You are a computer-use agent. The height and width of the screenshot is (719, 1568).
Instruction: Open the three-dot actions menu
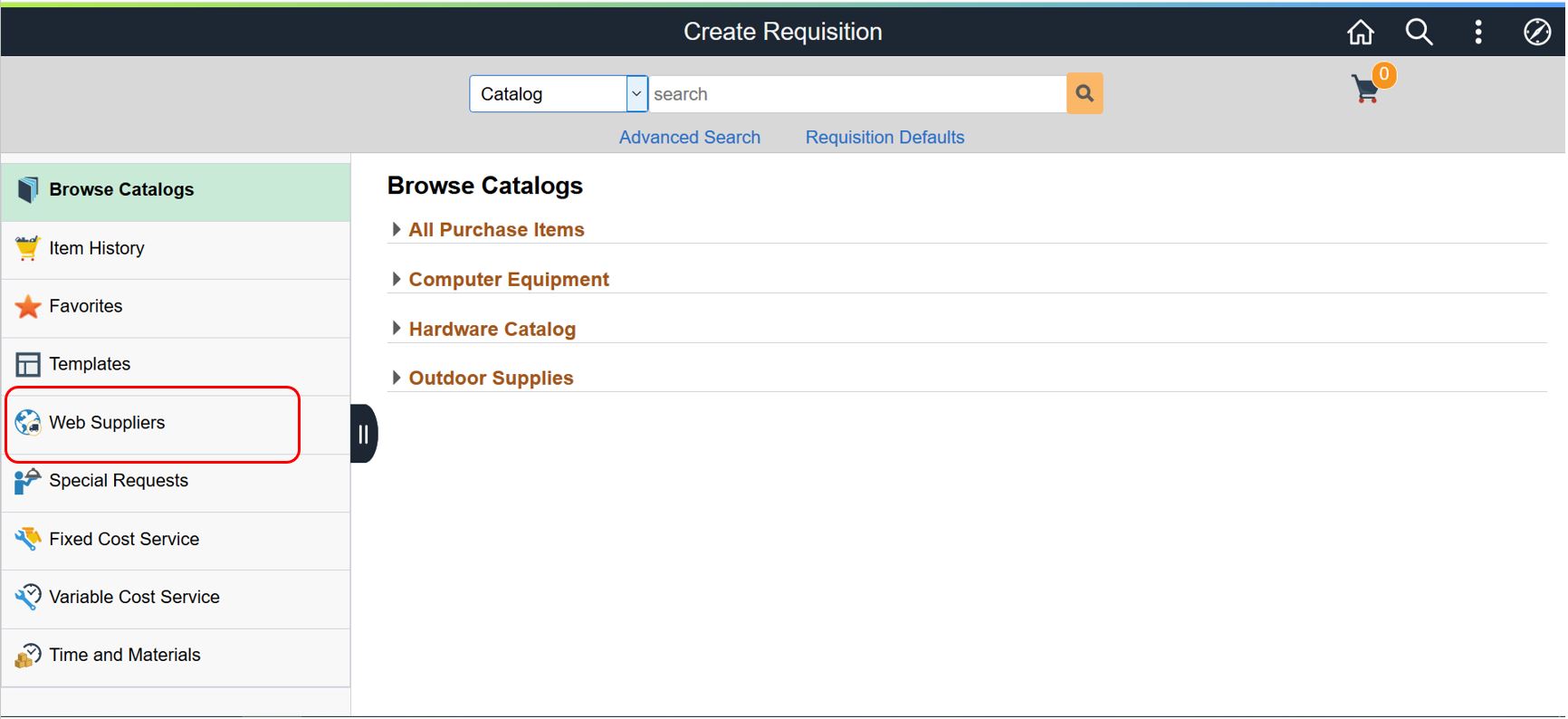pos(1477,33)
